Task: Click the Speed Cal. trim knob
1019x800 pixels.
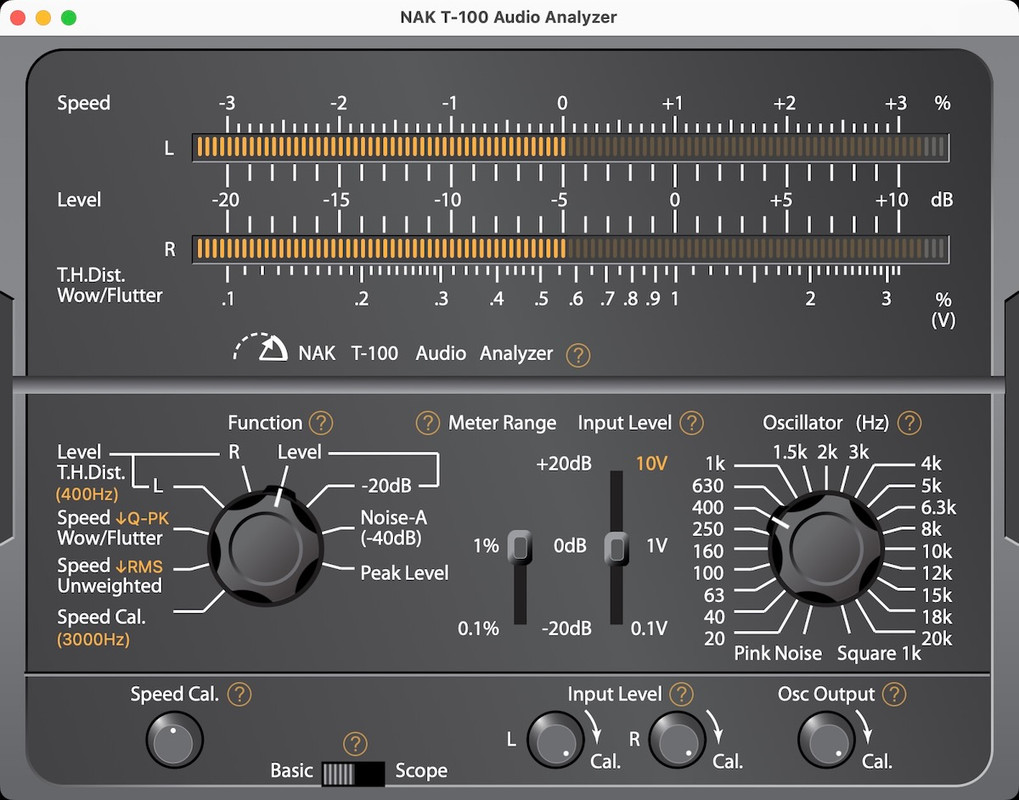Action: [x=174, y=740]
